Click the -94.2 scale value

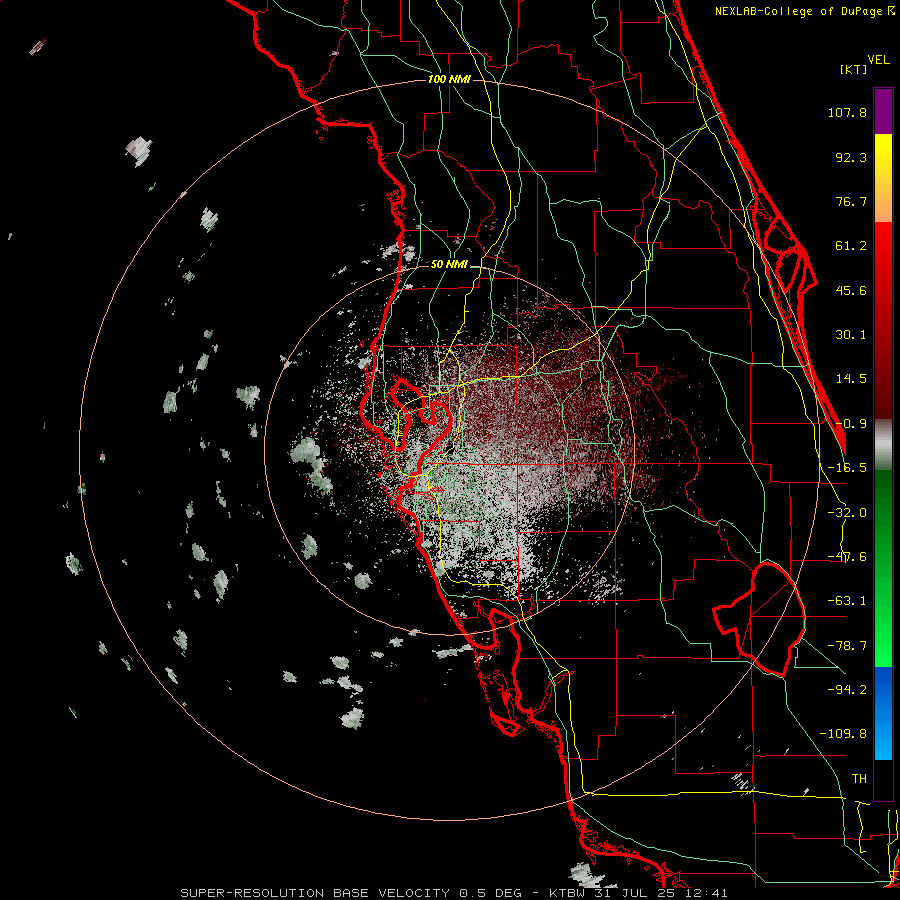coord(847,690)
